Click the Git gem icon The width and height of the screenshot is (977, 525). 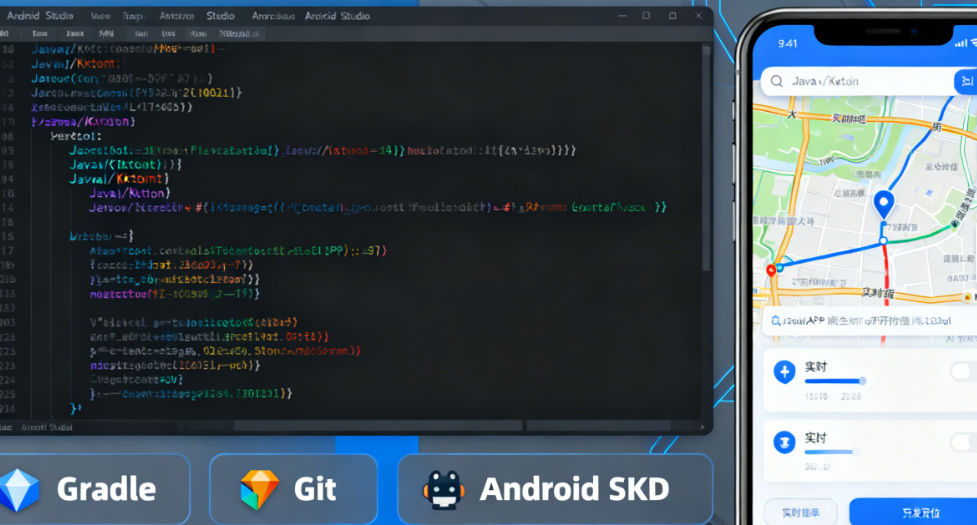[259, 490]
